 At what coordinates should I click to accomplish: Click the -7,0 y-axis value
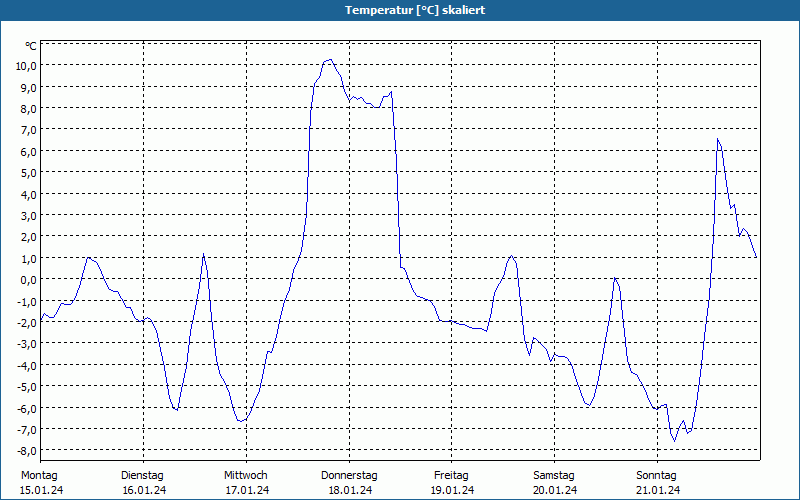coord(27,430)
